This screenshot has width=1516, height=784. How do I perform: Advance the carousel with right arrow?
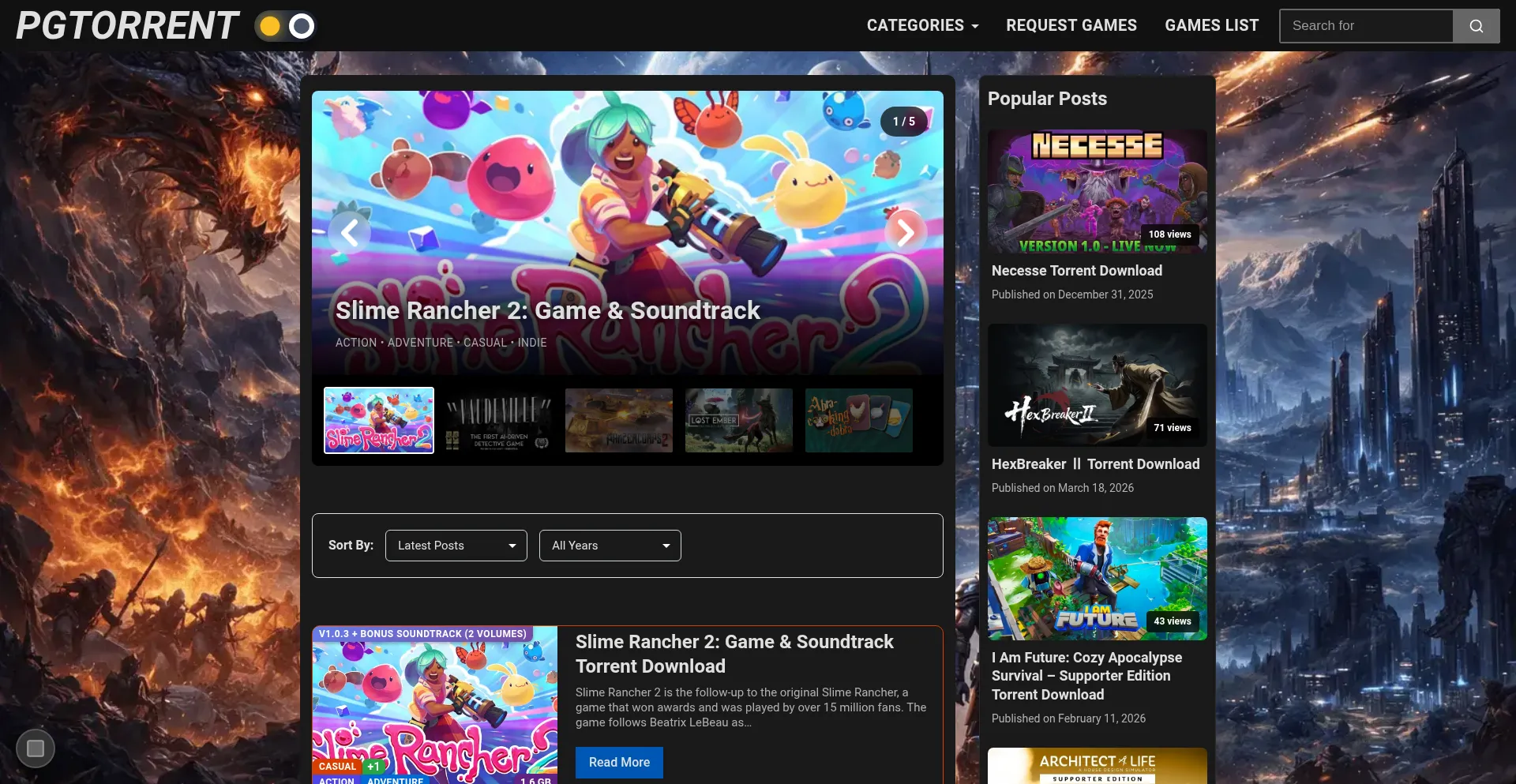(x=906, y=232)
